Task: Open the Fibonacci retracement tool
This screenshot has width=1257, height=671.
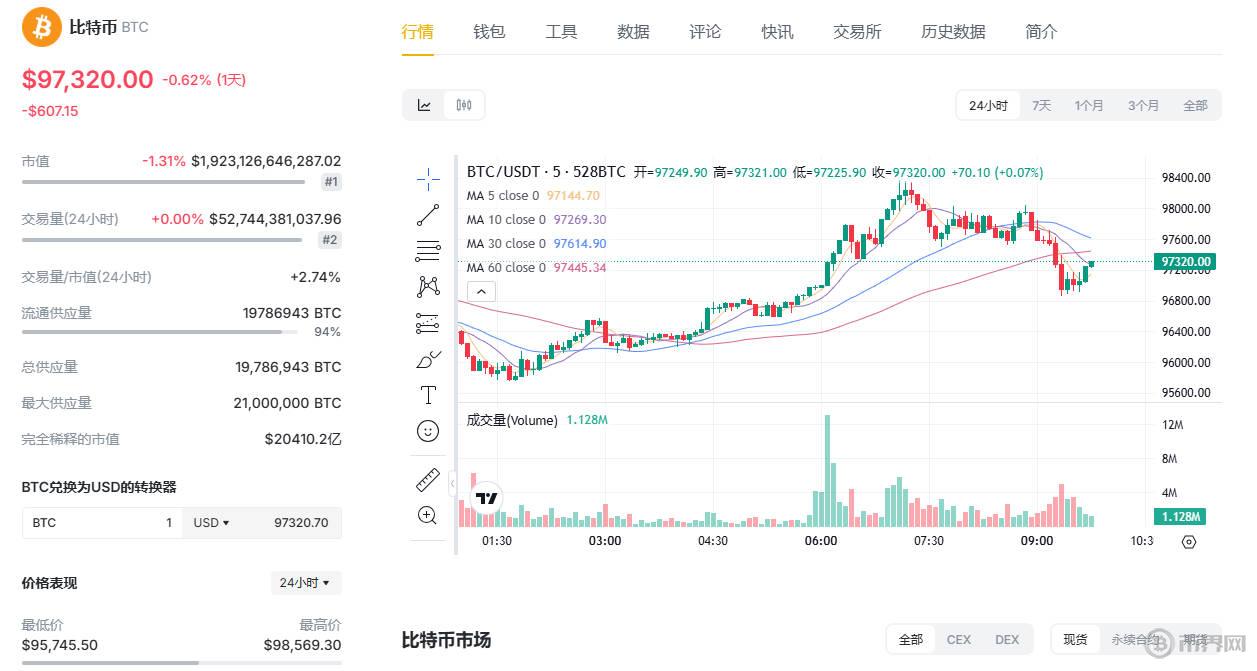Action: [x=428, y=250]
